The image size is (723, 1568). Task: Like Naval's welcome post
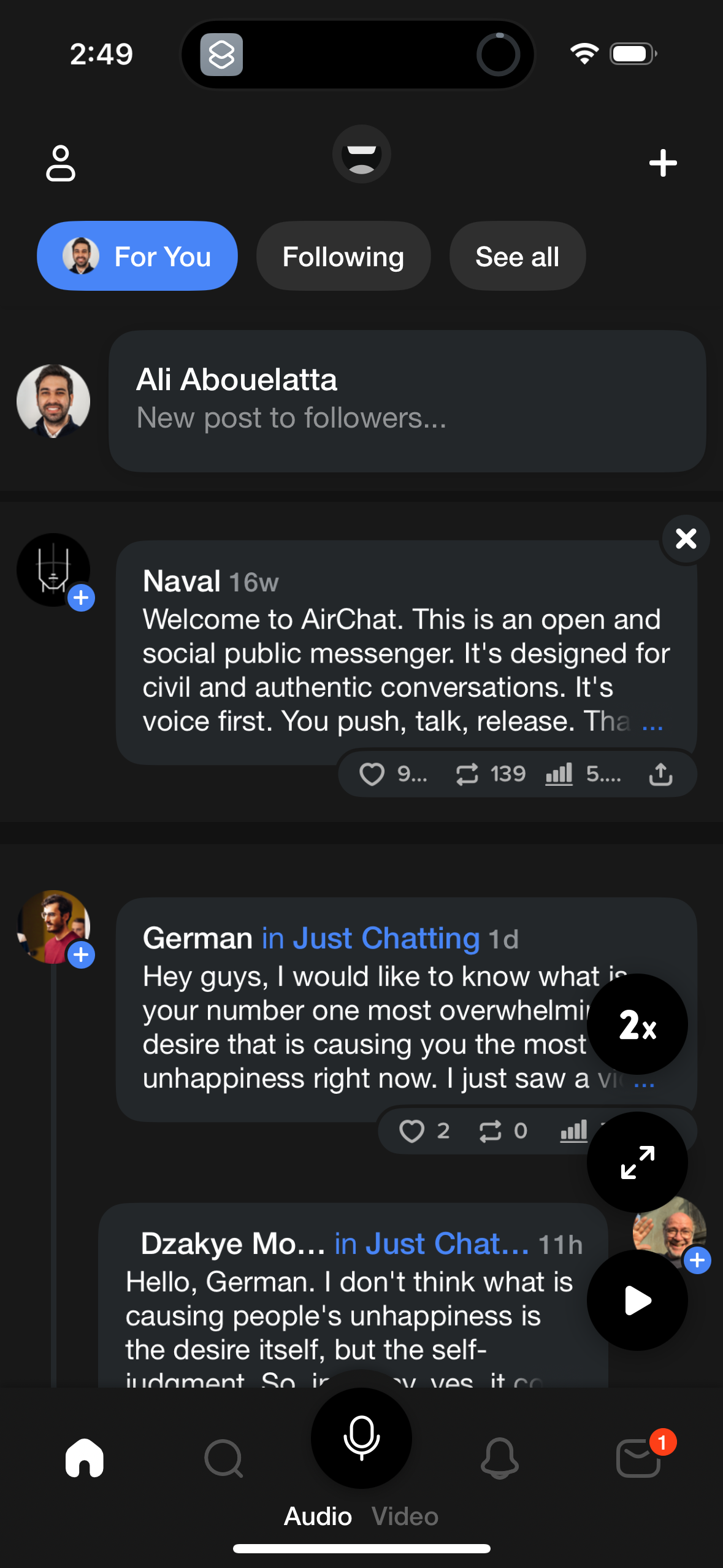tap(372, 774)
